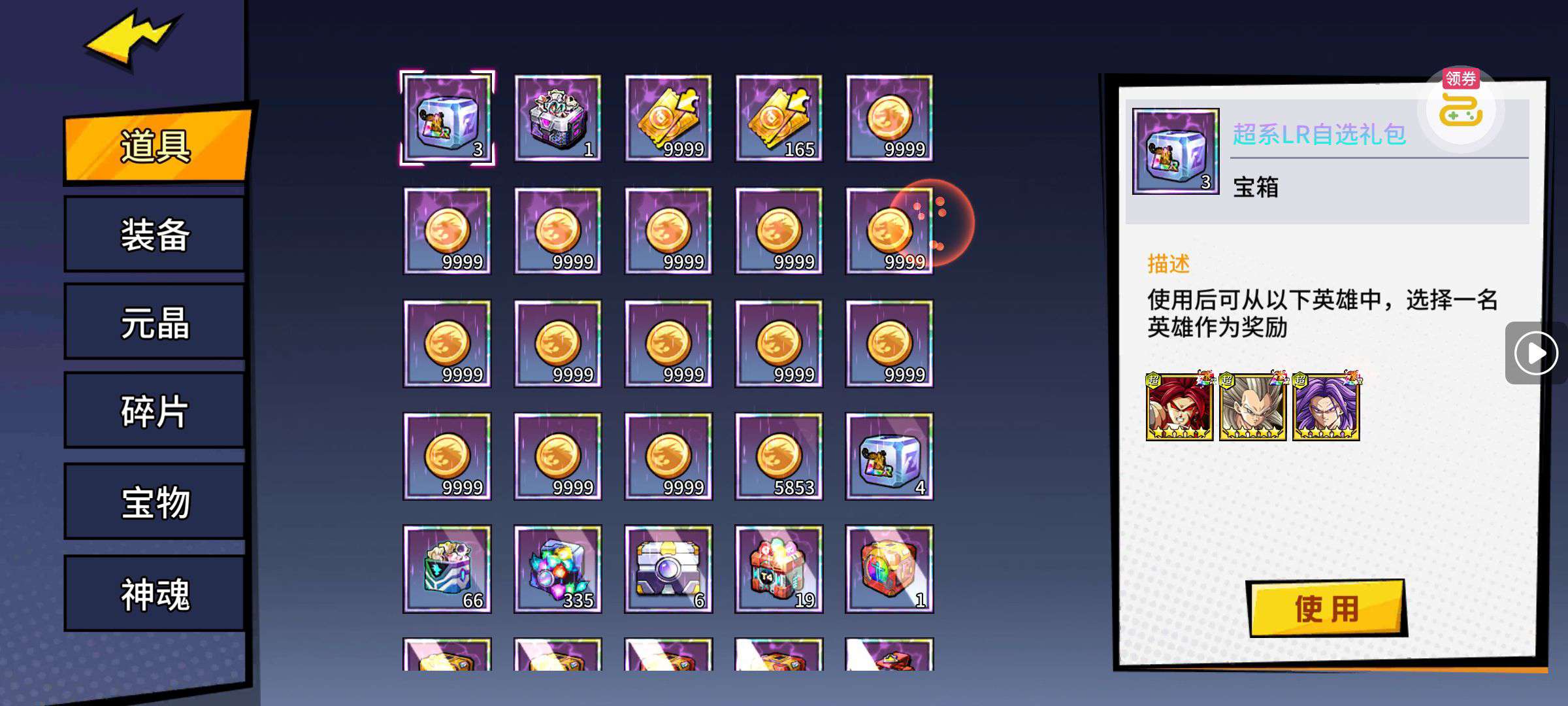Open the 神魂 tab
The image size is (1568, 706).
point(155,594)
